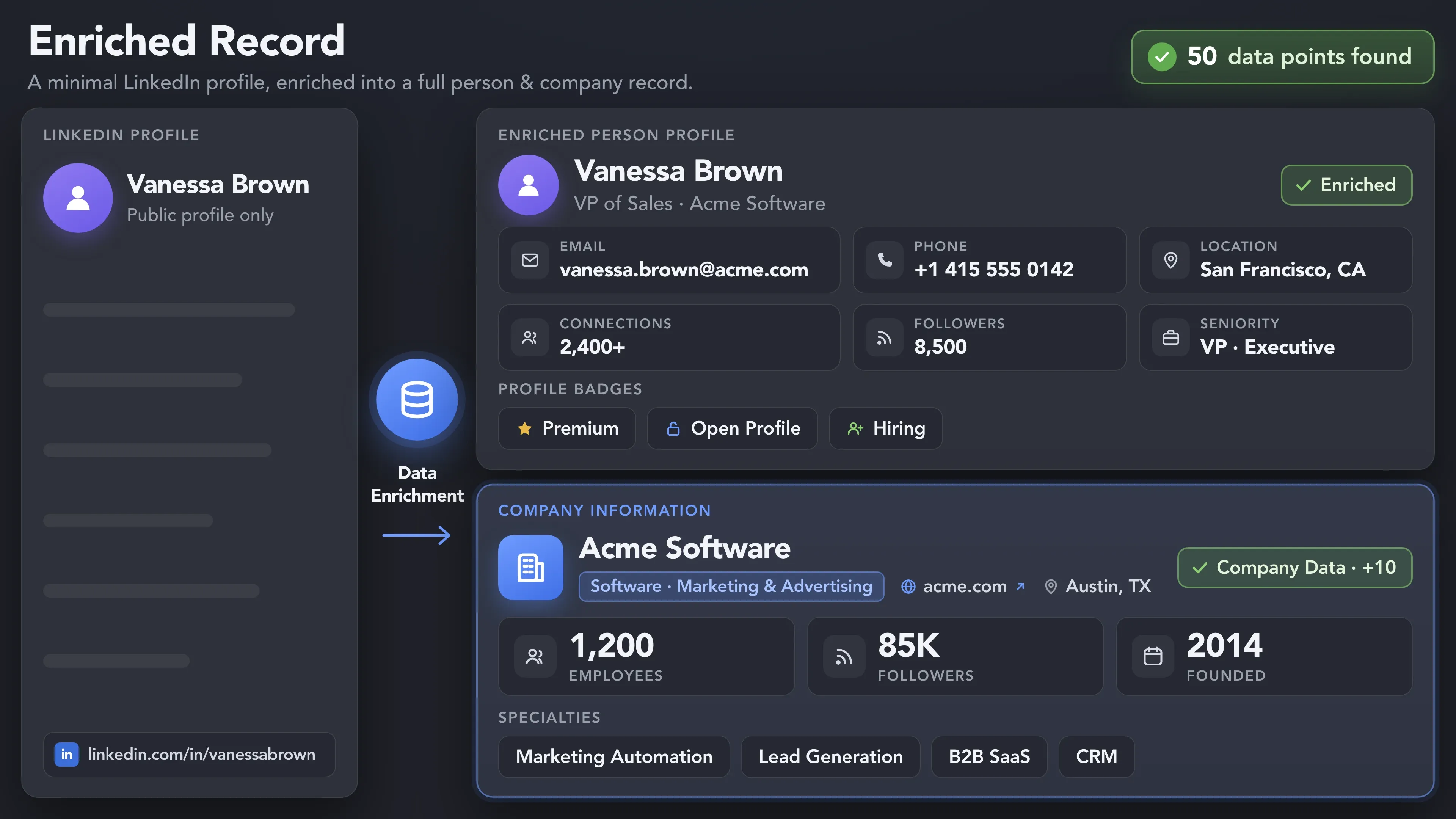The image size is (1456, 819).
Task: Click the Connections people icon
Action: tap(530, 337)
